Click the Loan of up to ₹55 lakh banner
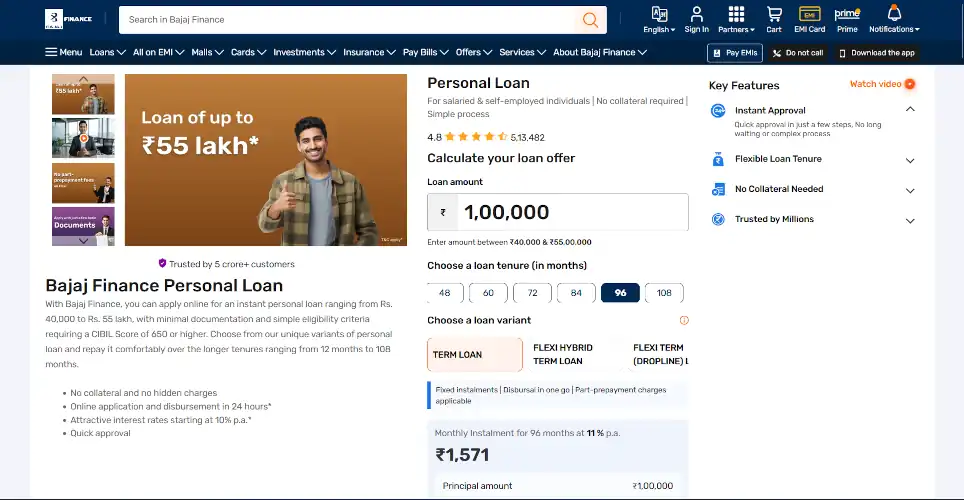The height and width of the screenshot is (500, 964). [266, 160]
